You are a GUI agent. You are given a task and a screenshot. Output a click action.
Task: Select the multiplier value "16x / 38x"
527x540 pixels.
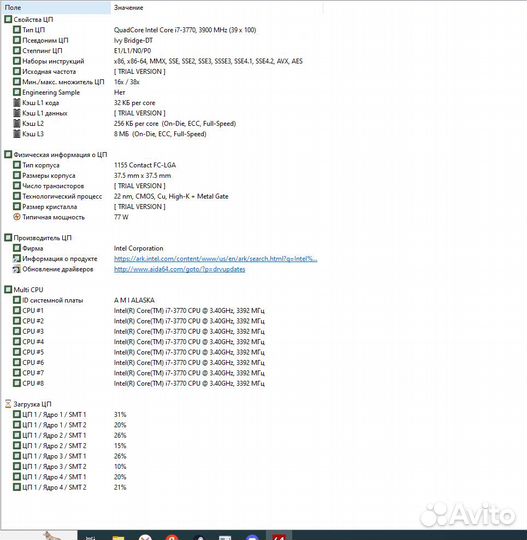click(x=126, y=82)
